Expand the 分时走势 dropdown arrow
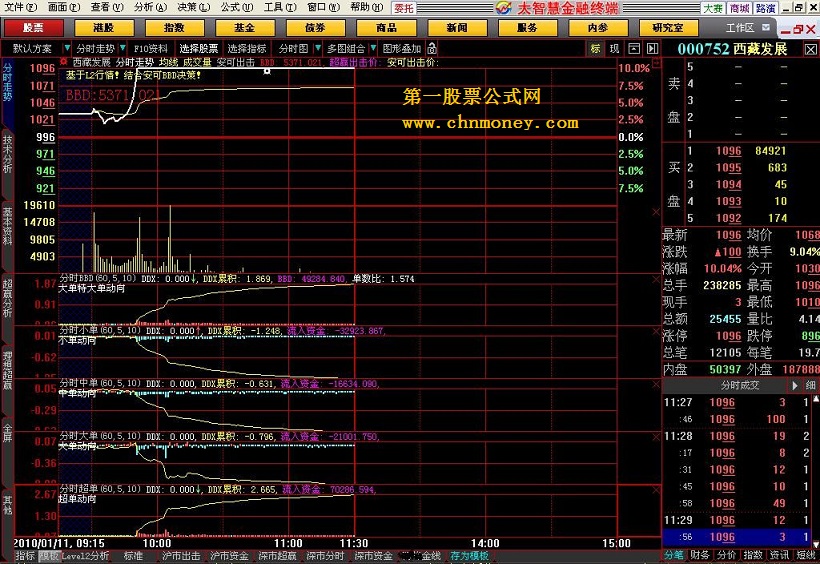The width and height of the screenshot is (820, 564). tap(122, 49)
